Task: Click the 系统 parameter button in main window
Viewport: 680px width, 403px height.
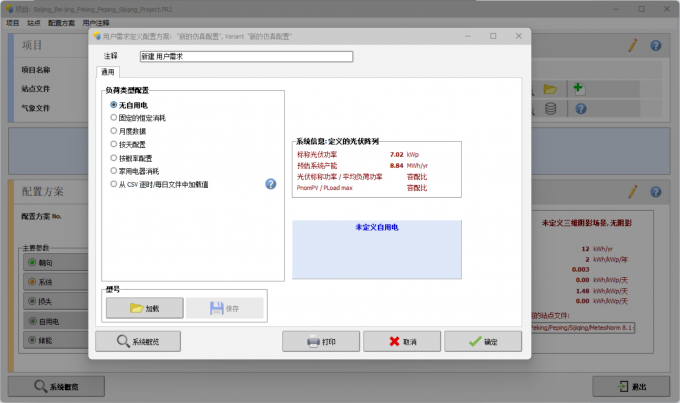Action: click(x=56, y=282)
